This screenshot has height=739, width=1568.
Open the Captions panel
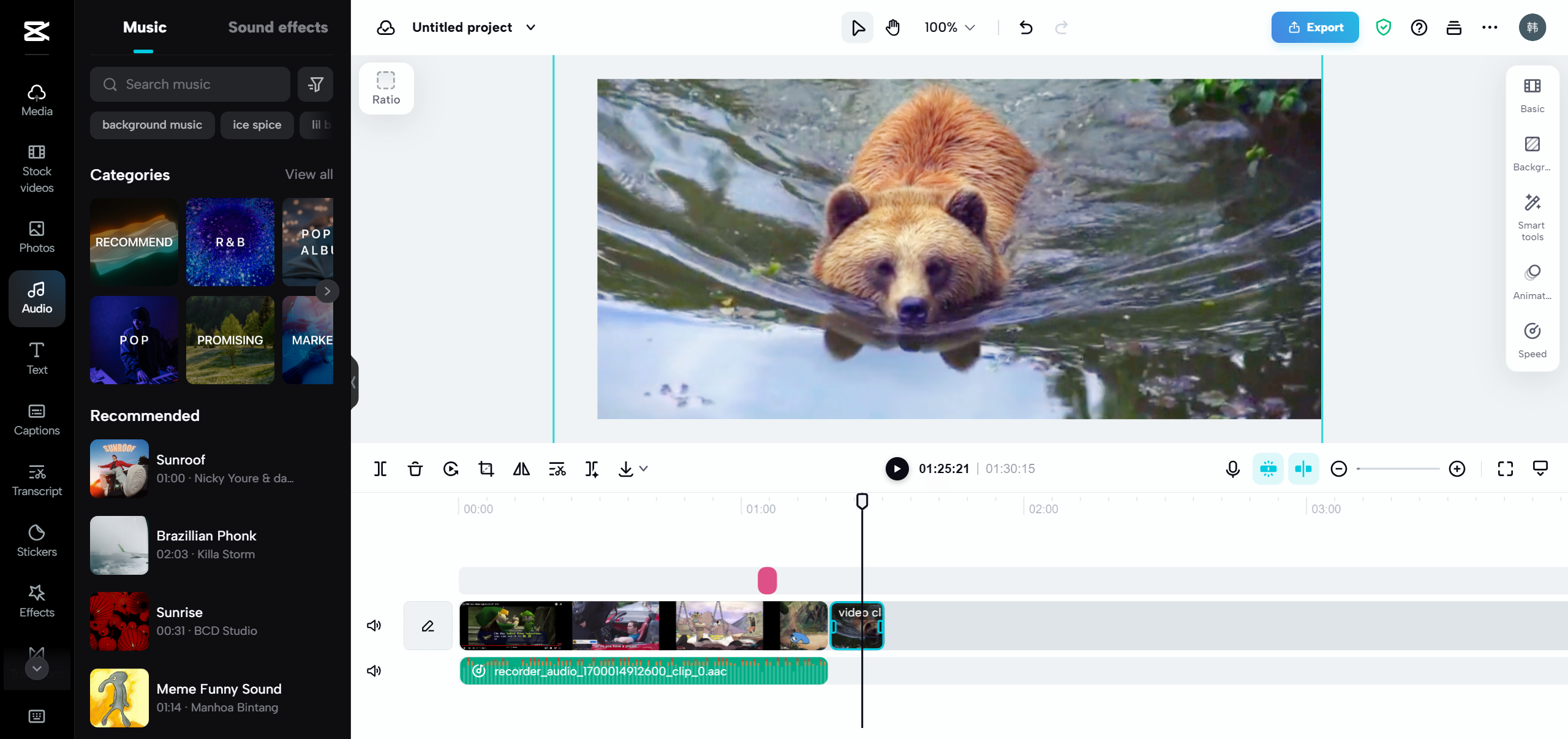pos(37,420)
